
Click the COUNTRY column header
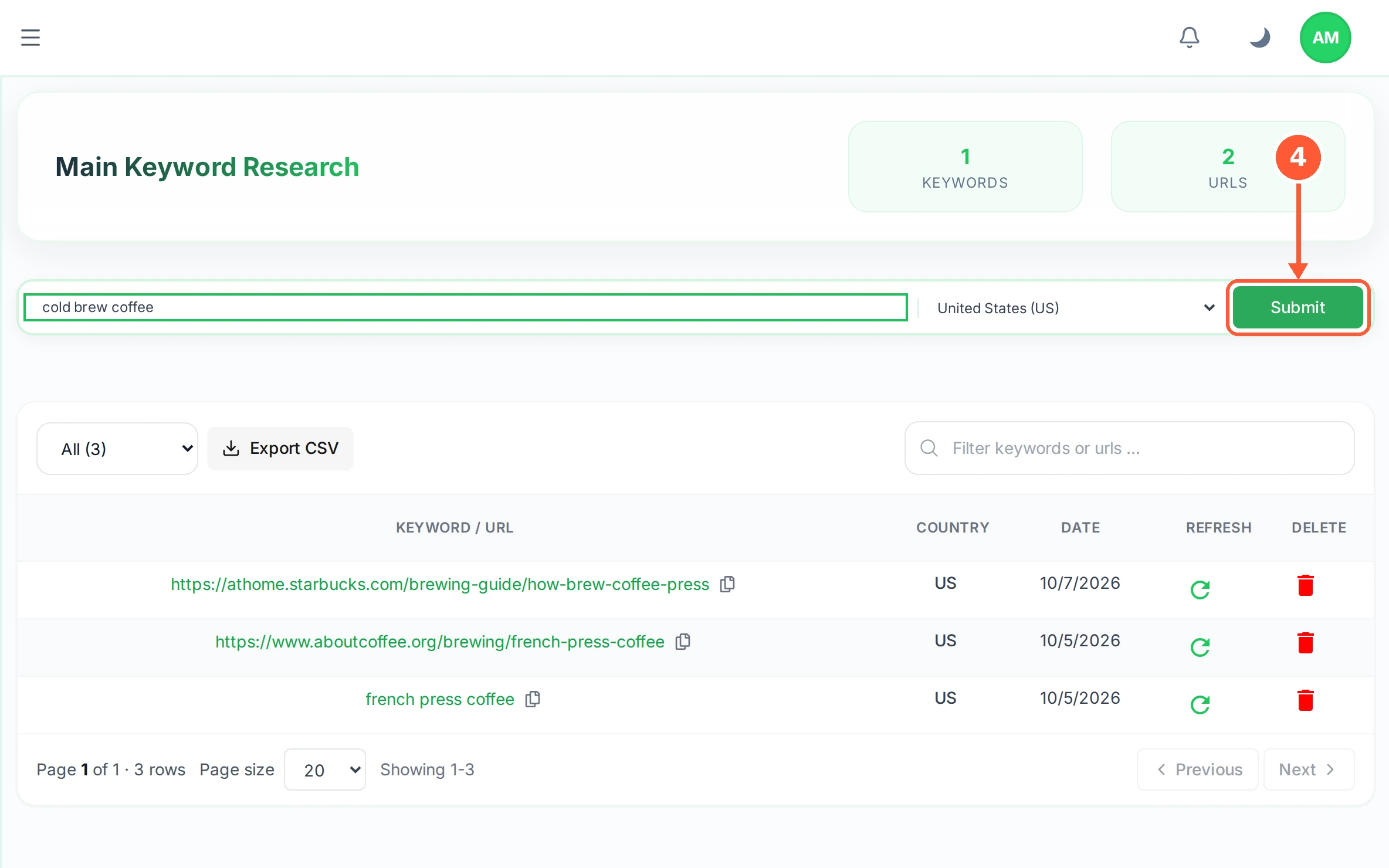pyautogui.click(x=953, y=527)
